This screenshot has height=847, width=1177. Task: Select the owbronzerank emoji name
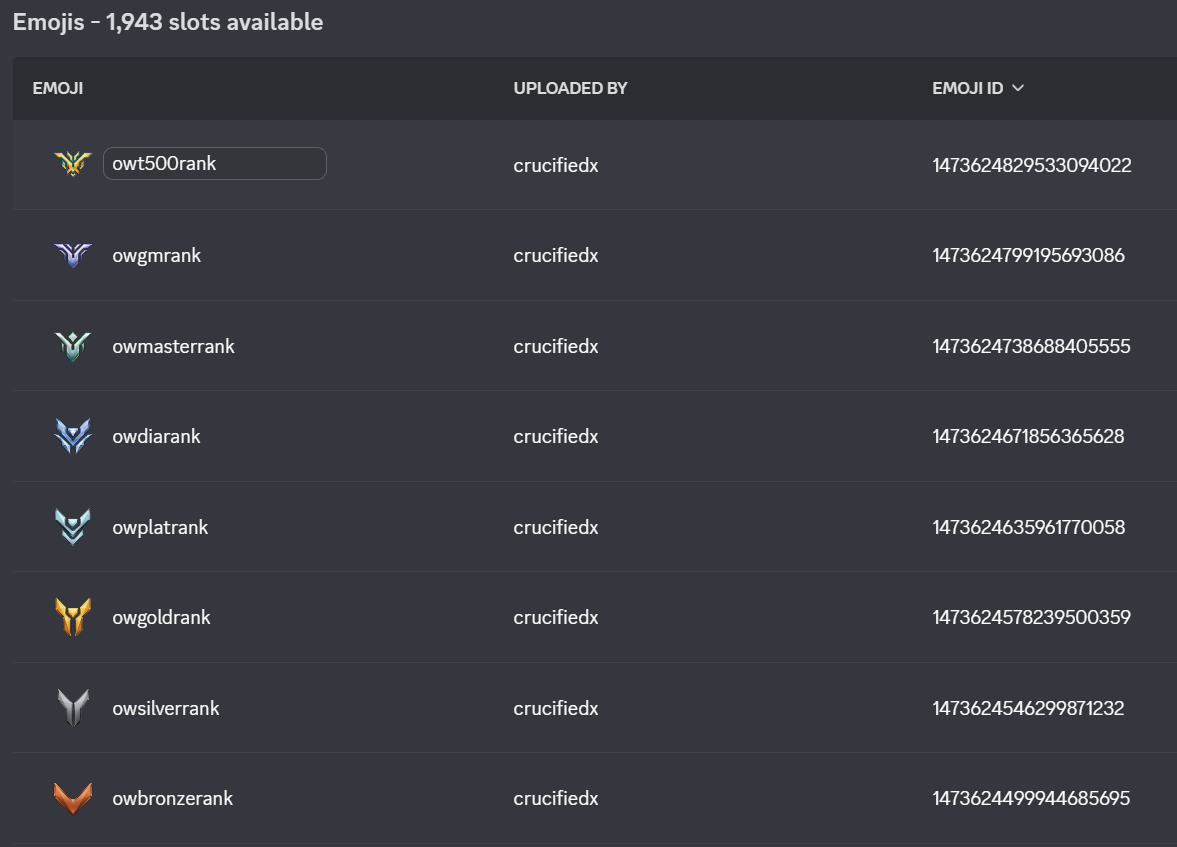tap(173, 798)
